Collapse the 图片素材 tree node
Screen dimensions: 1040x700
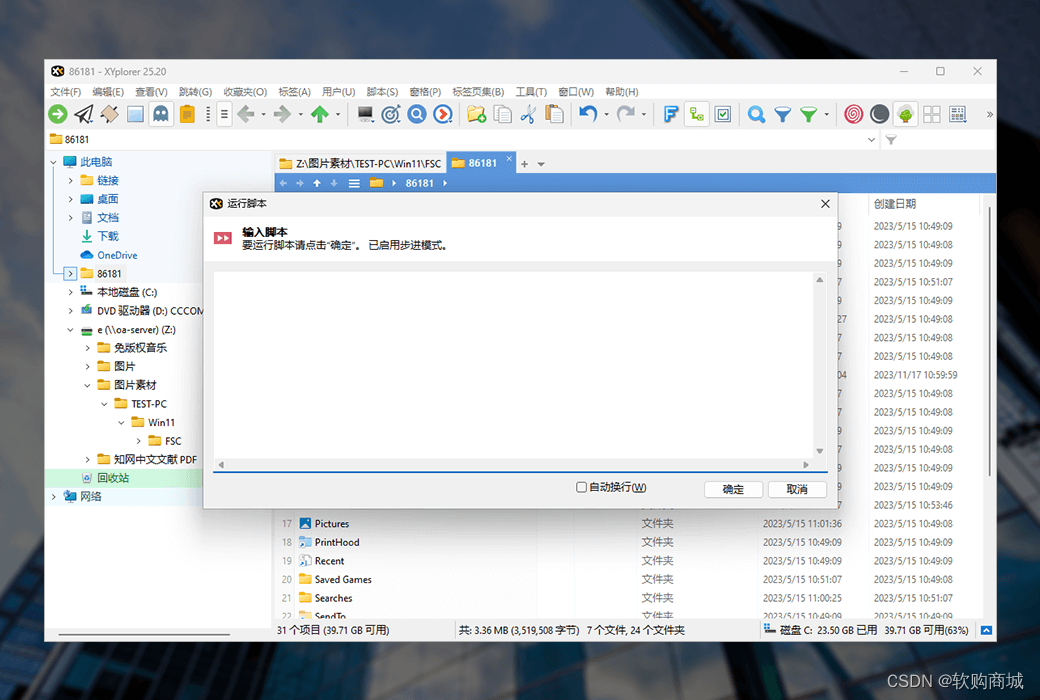88,385
